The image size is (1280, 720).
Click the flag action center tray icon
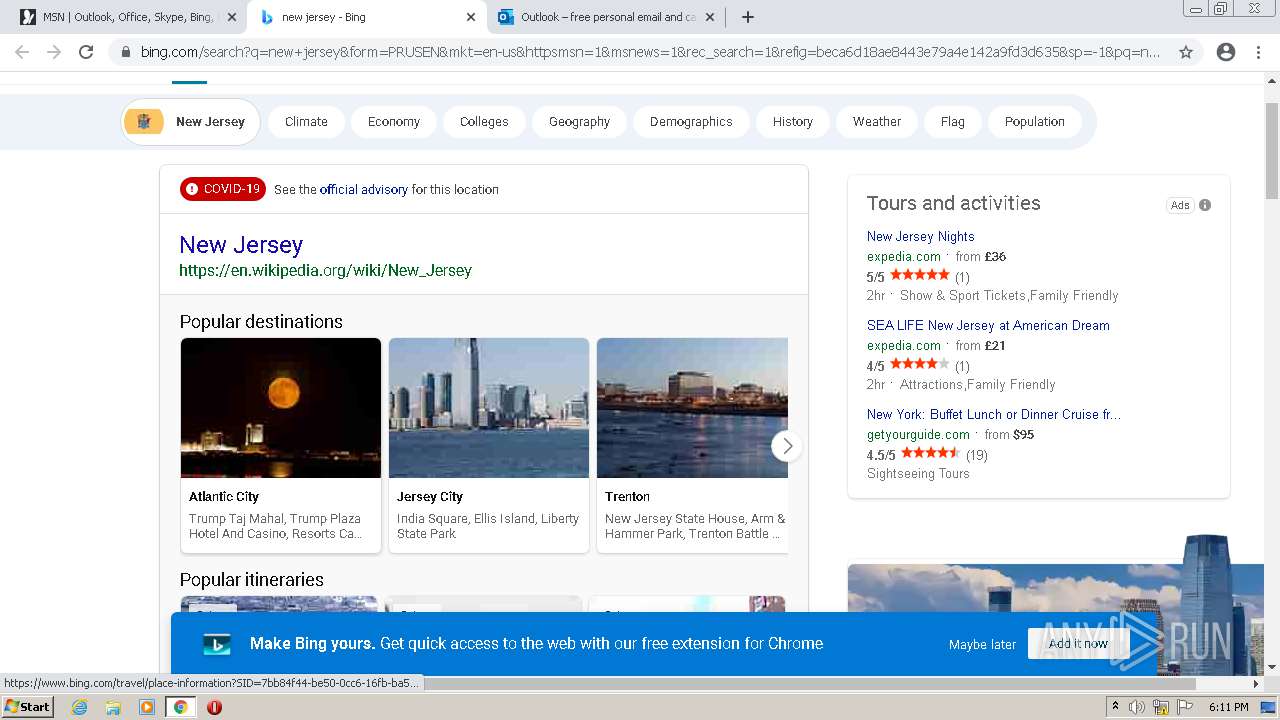[1185, 707]
